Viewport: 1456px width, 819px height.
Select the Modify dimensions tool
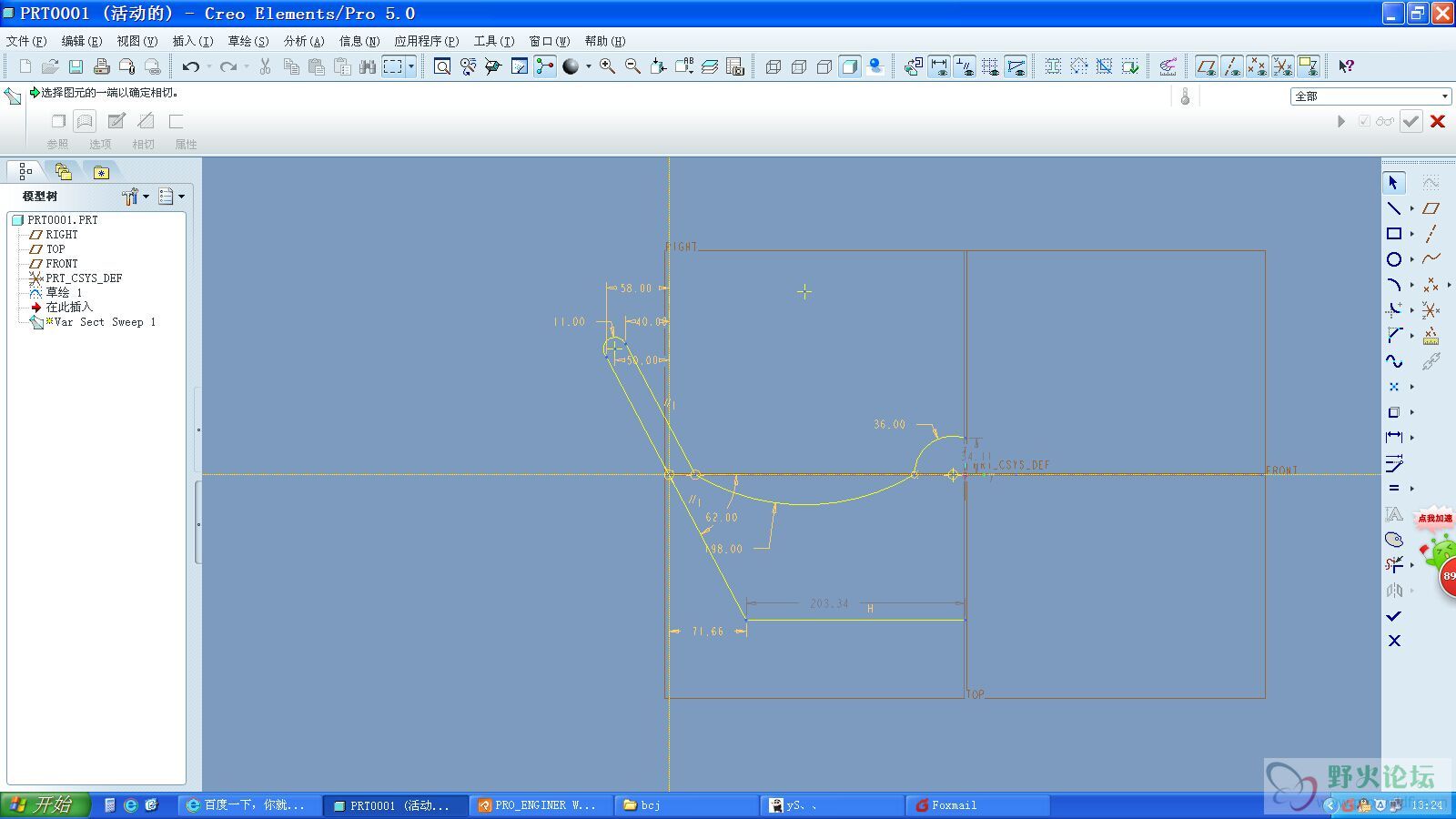pyautogui.click(x=1393, y=463)
